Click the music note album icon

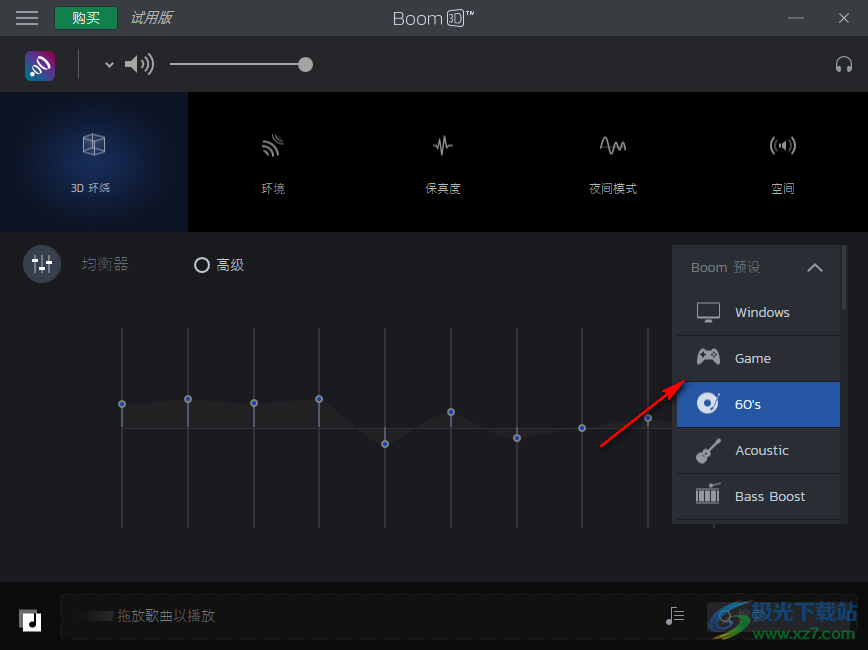click(30, 620)
